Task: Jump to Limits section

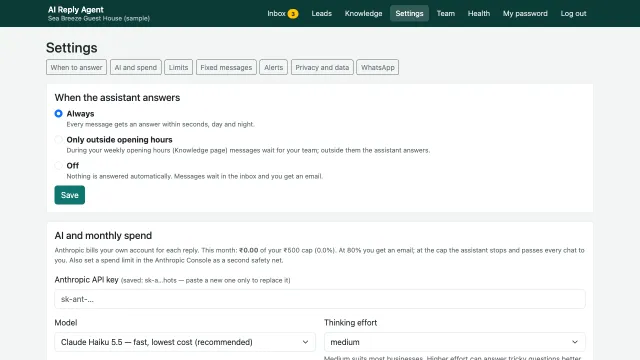Action: 178,67
